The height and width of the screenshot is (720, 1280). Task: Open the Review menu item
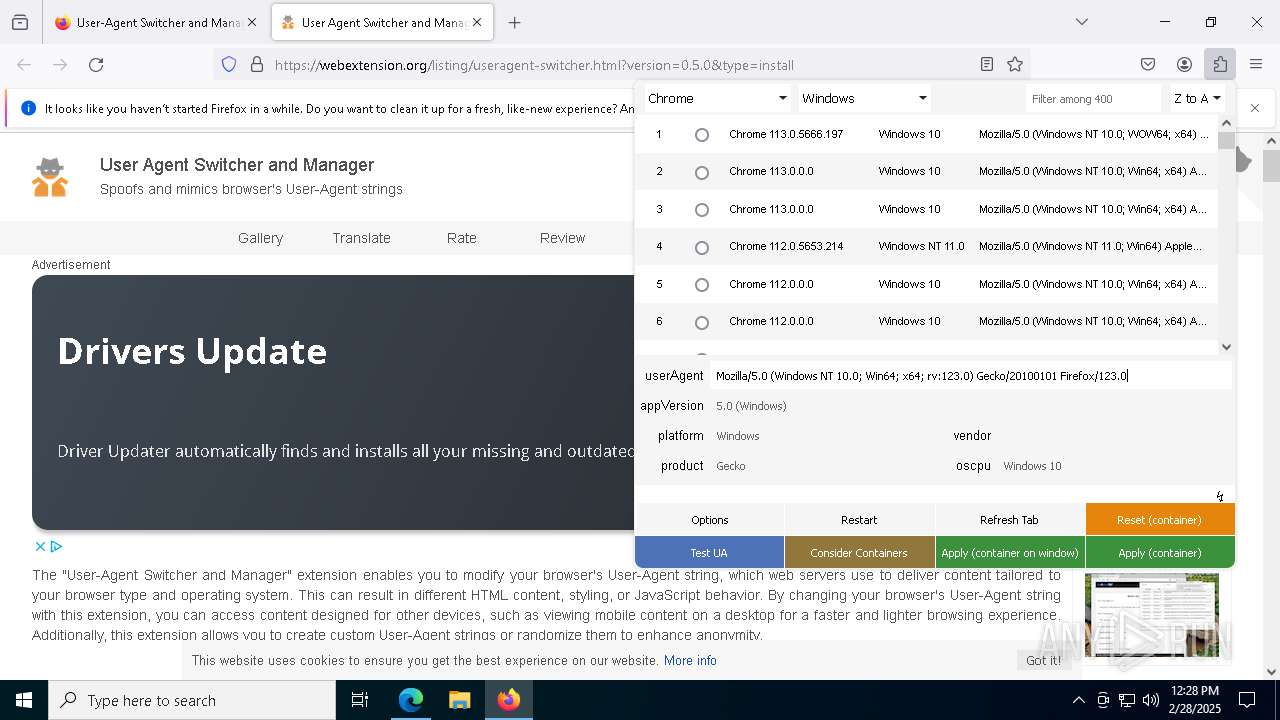pos(562,238)
